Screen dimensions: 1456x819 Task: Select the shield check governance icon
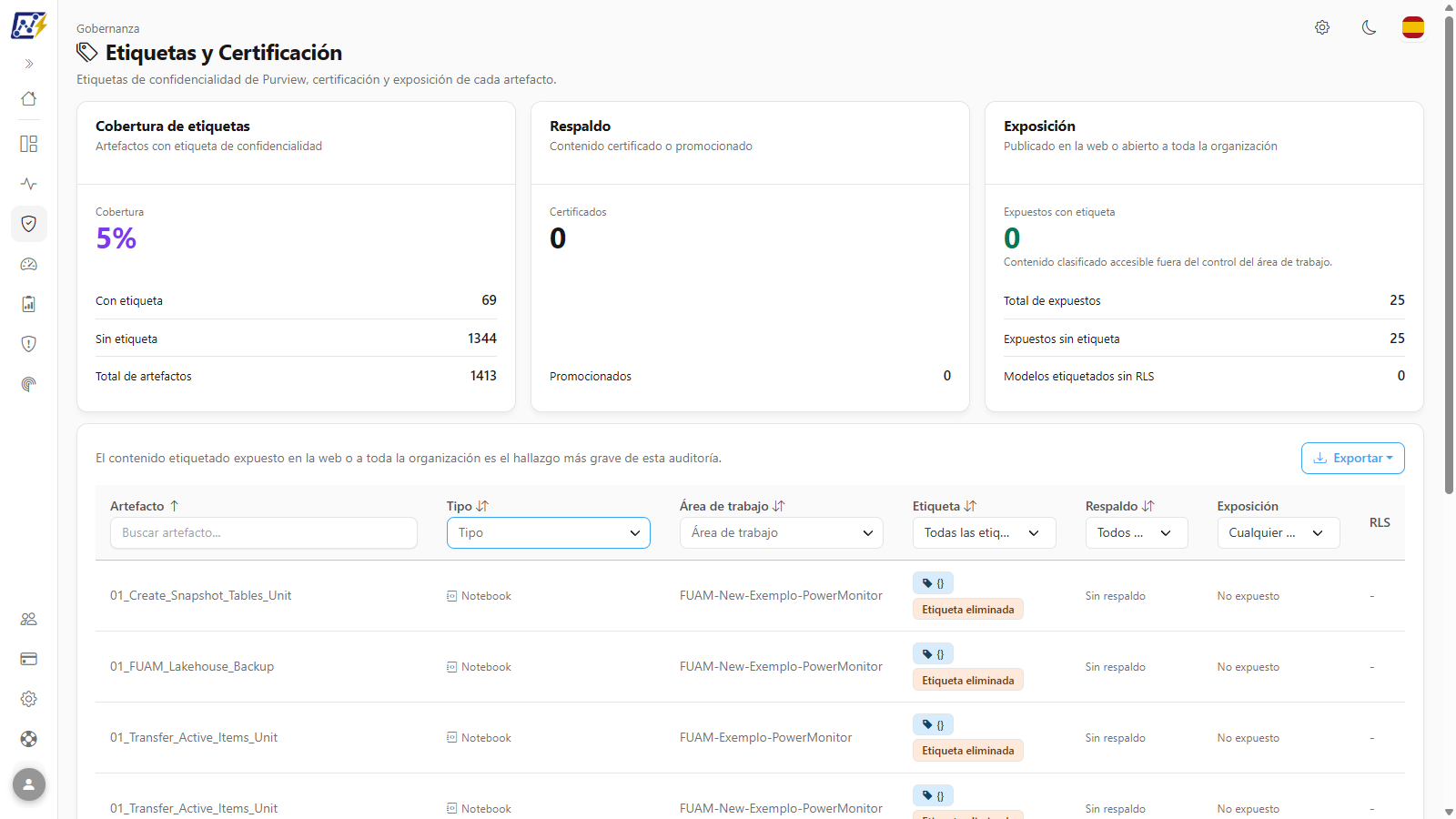29,224
